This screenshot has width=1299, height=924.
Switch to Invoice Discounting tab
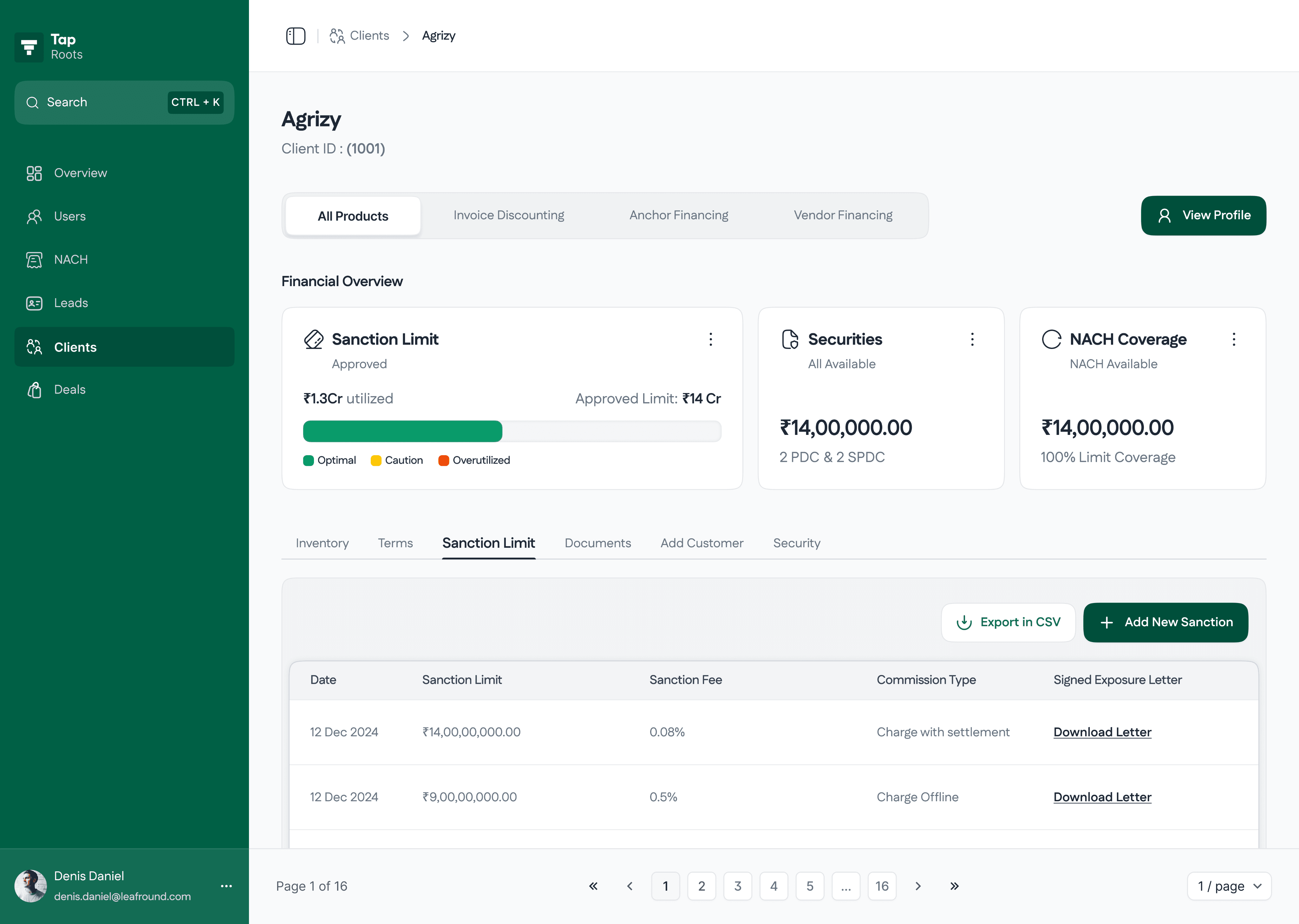point(508,215)
